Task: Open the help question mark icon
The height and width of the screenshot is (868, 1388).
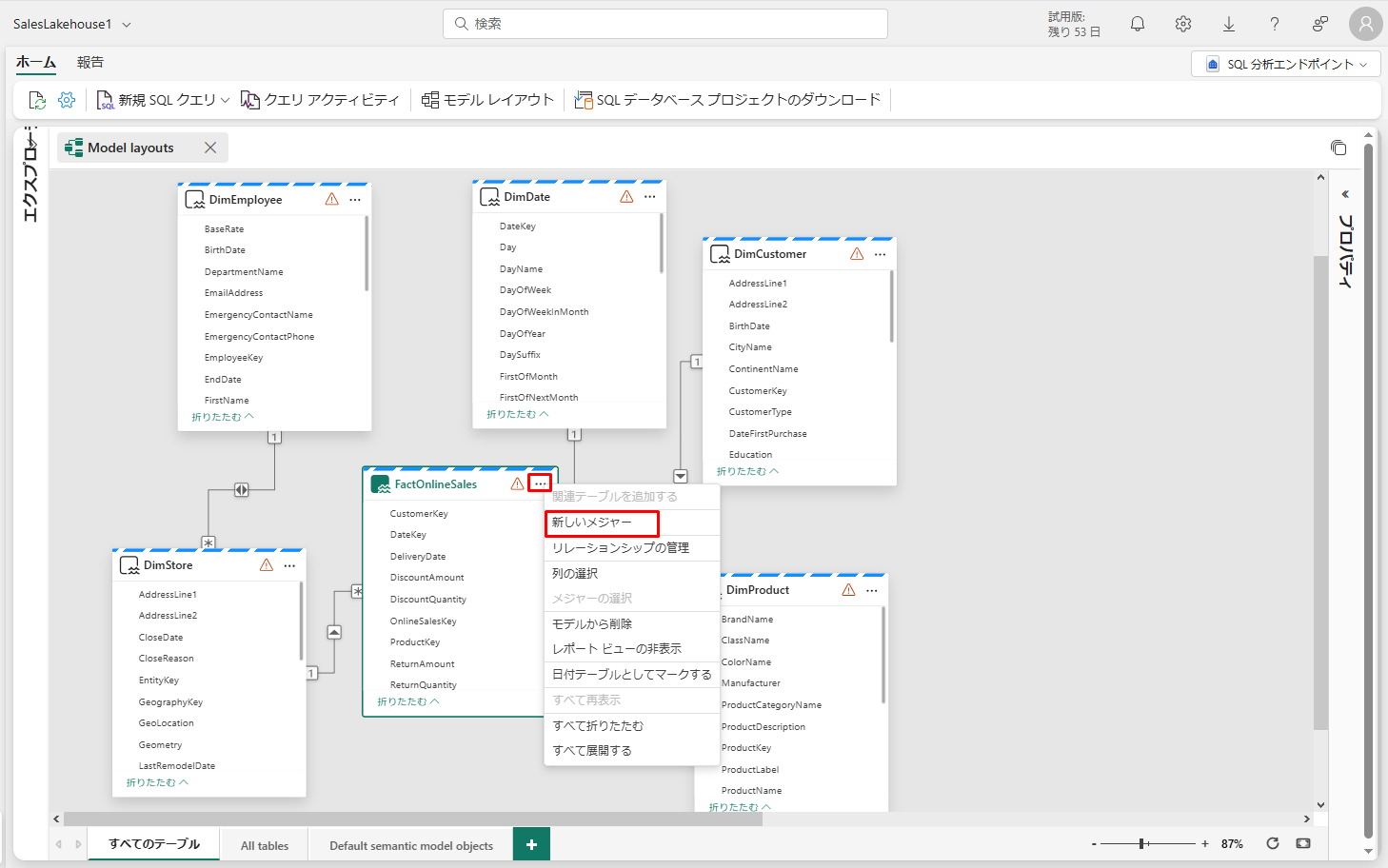Action: (1274, 24)
